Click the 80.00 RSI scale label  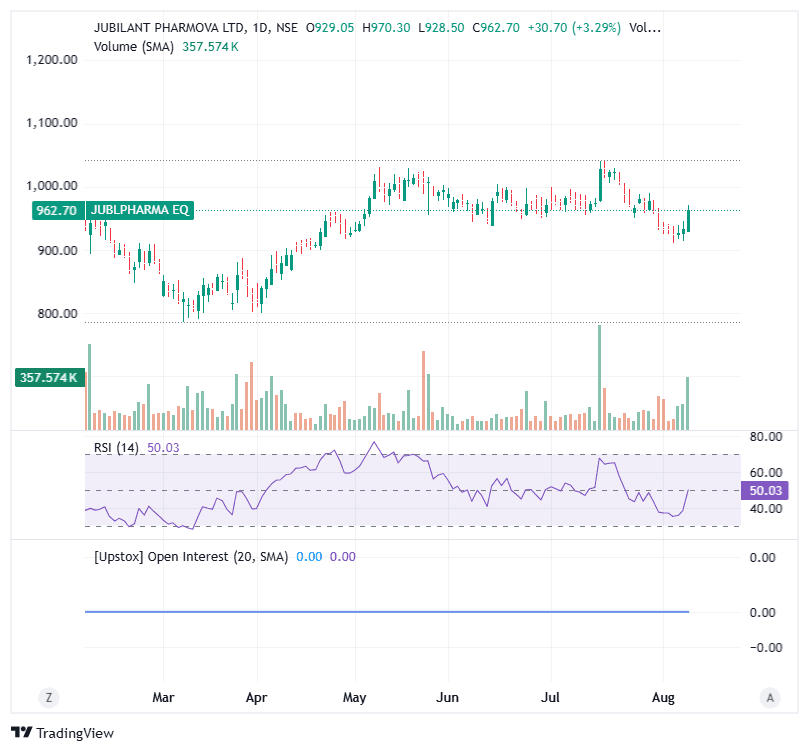point(766,437)
